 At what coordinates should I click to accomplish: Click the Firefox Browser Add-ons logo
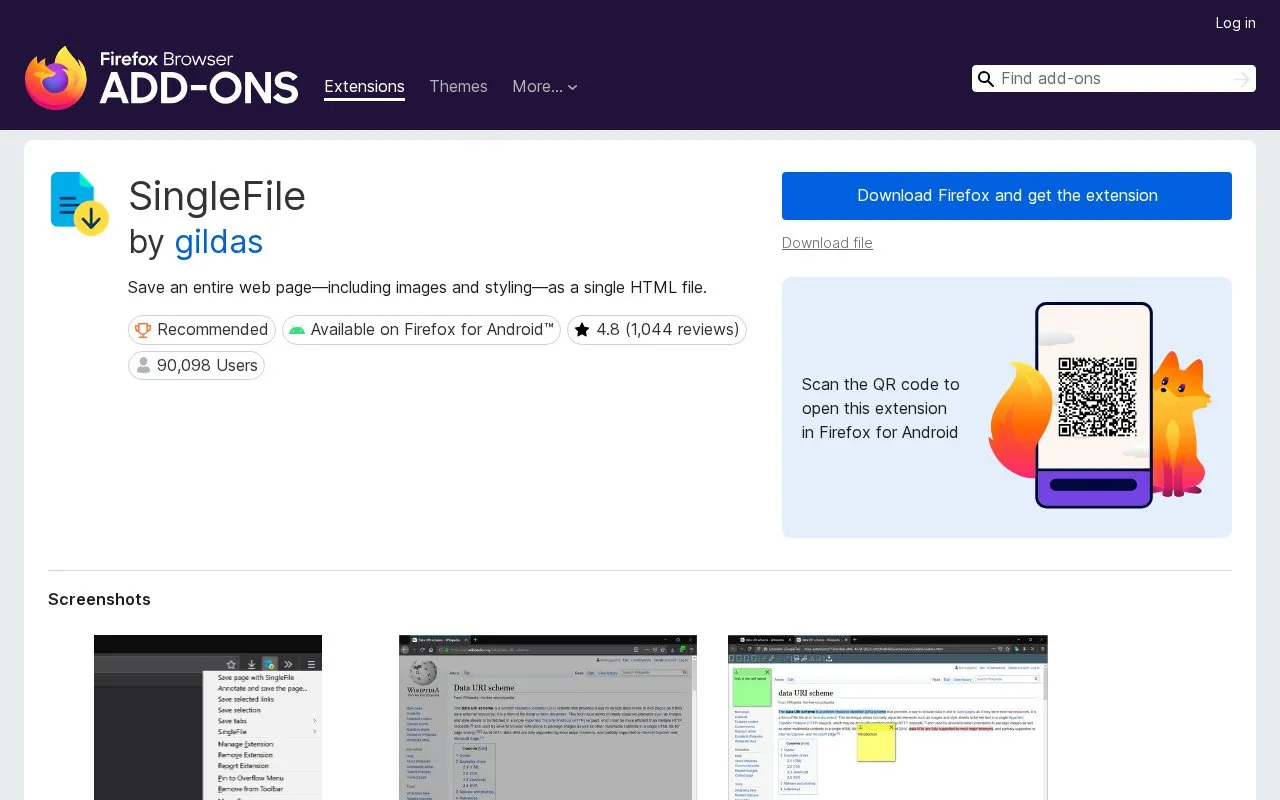(x=161, y=78)
